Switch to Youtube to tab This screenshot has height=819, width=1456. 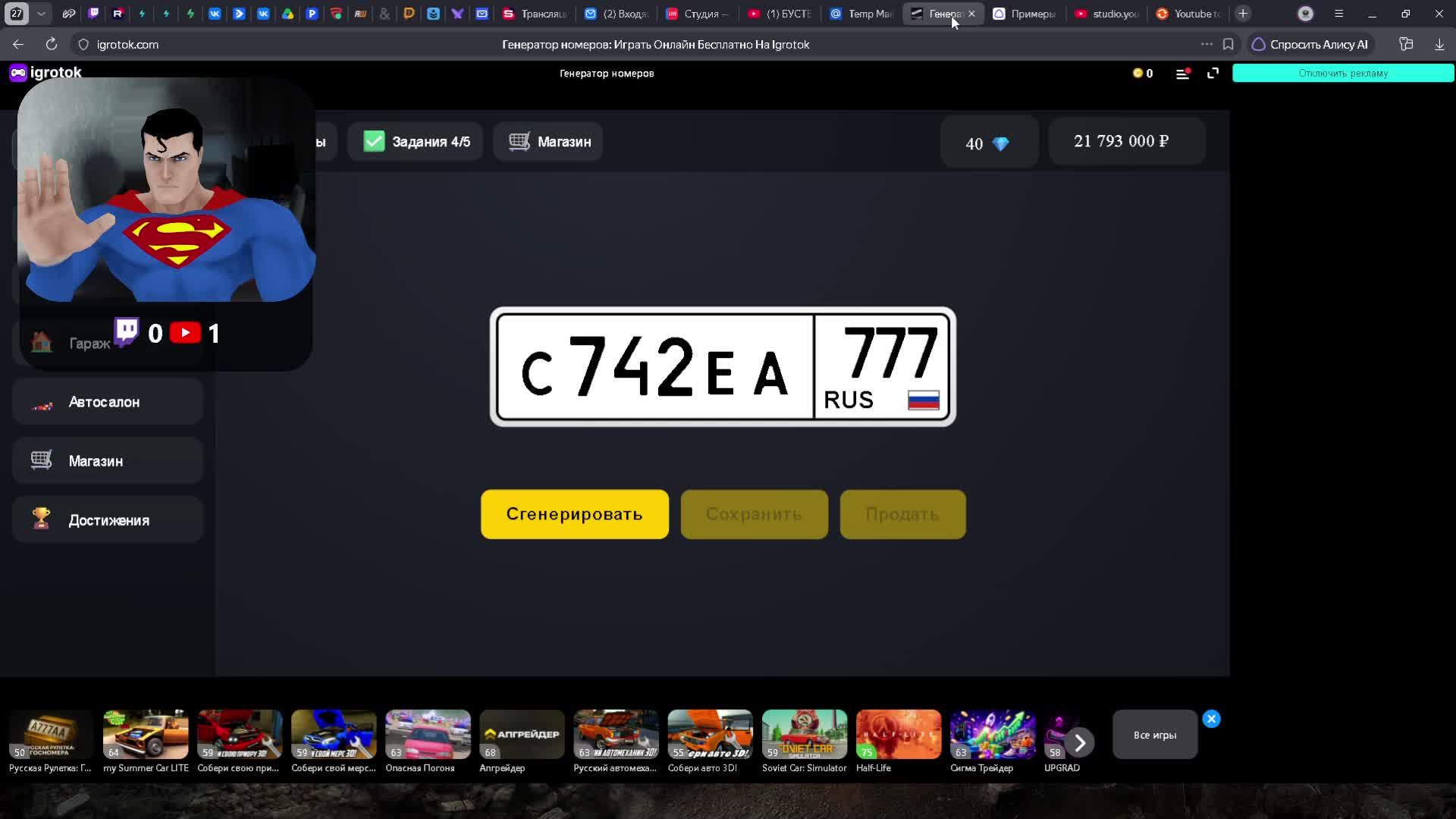coord(1188,14)
